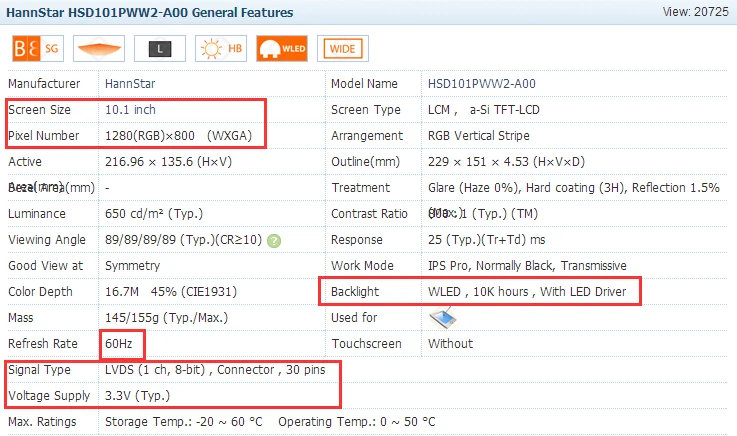Click the L landscape panel icon
Image resolution: width=737 pixels, height=436 pixels.
click(x=160, y=48)
